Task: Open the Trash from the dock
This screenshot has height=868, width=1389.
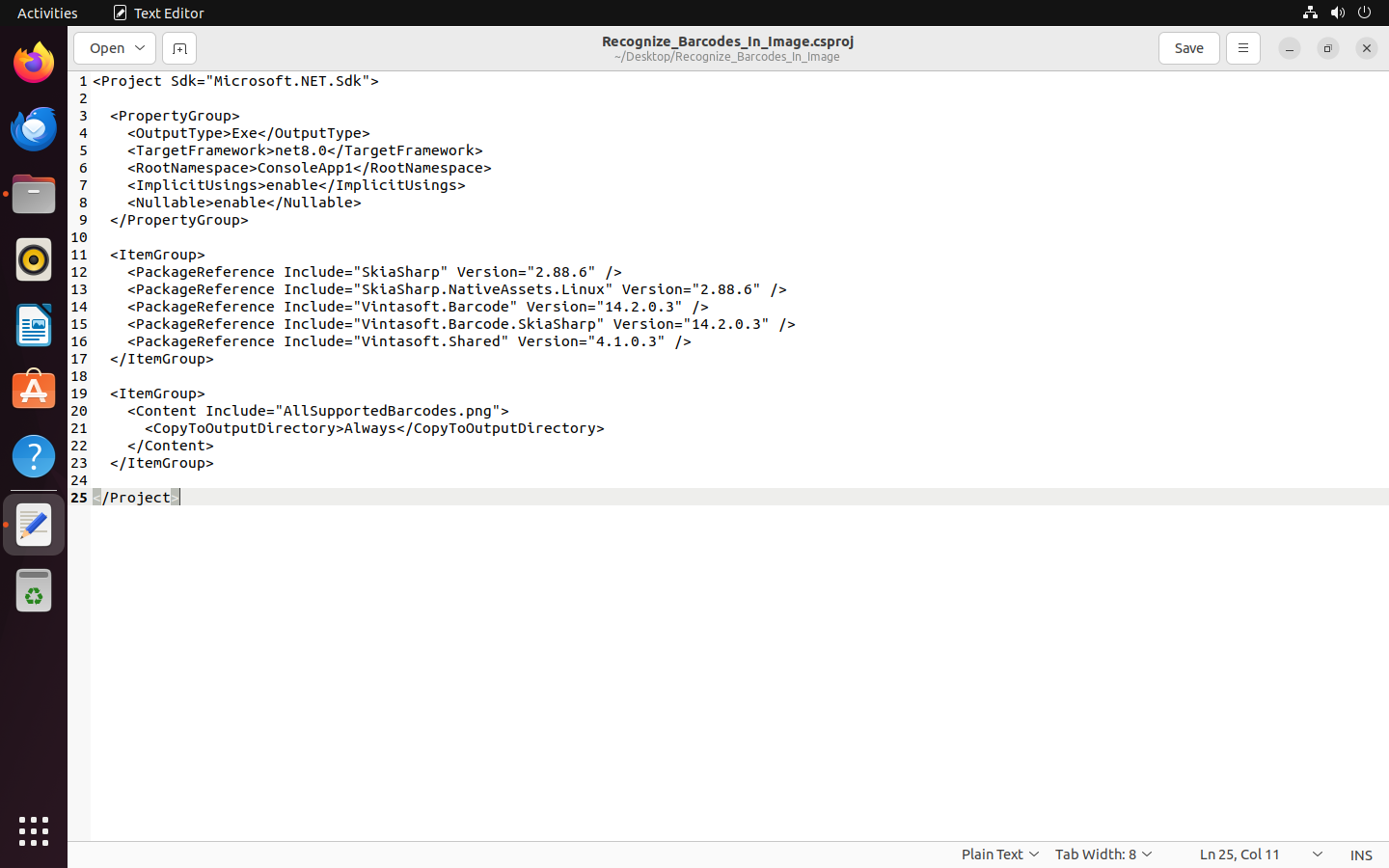Action: [x=34, y=590]
